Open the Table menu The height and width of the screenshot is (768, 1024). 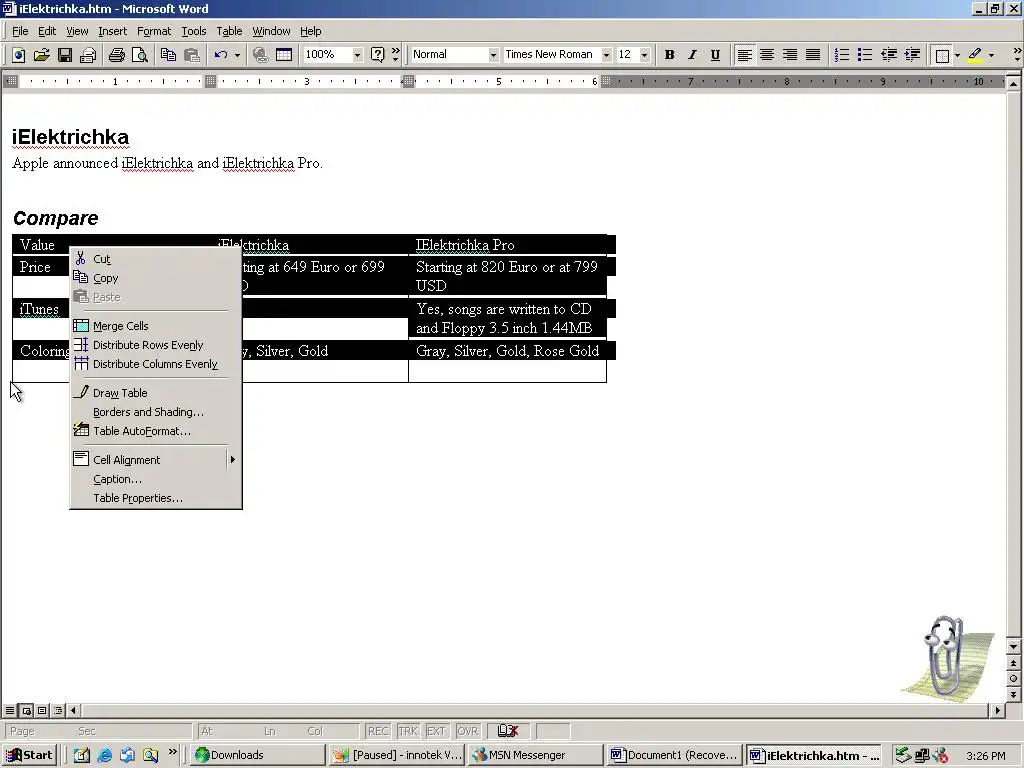(229, 31)
